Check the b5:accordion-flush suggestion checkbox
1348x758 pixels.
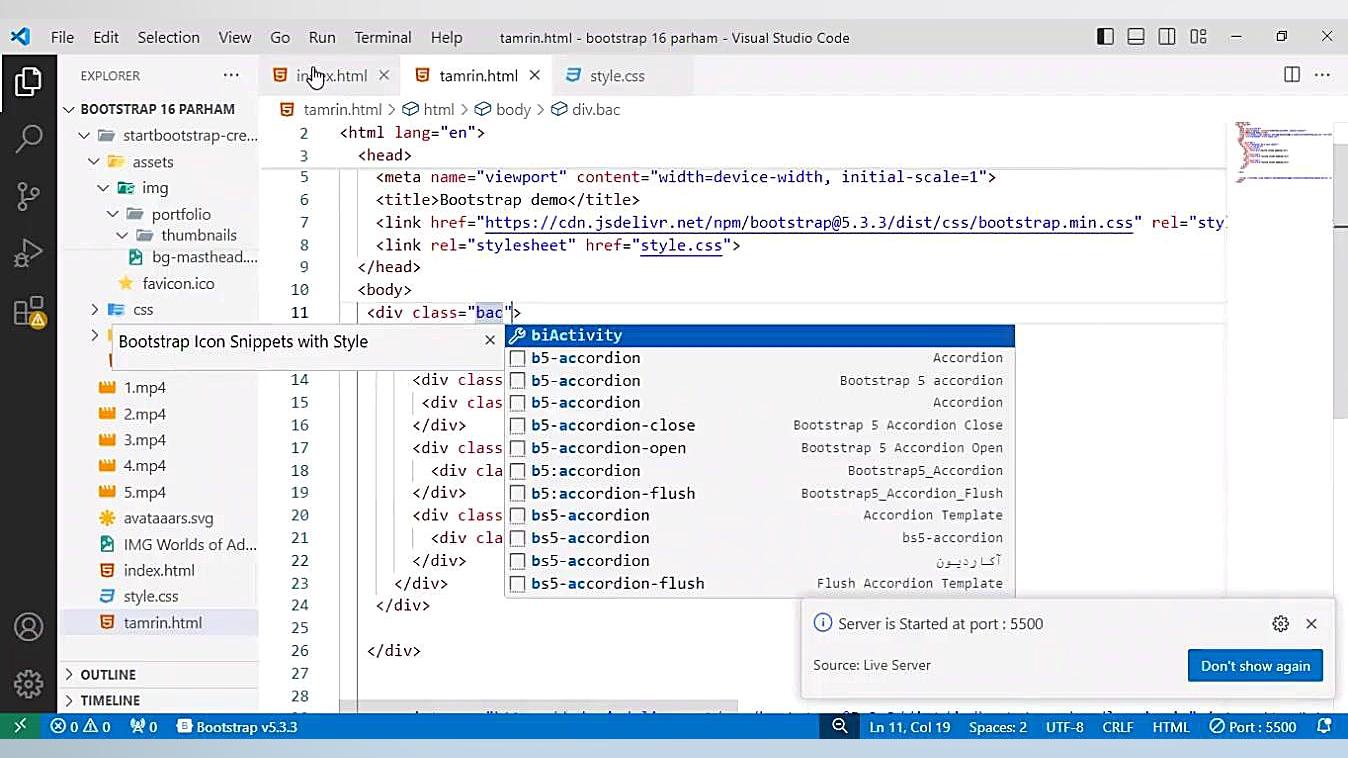517,493
